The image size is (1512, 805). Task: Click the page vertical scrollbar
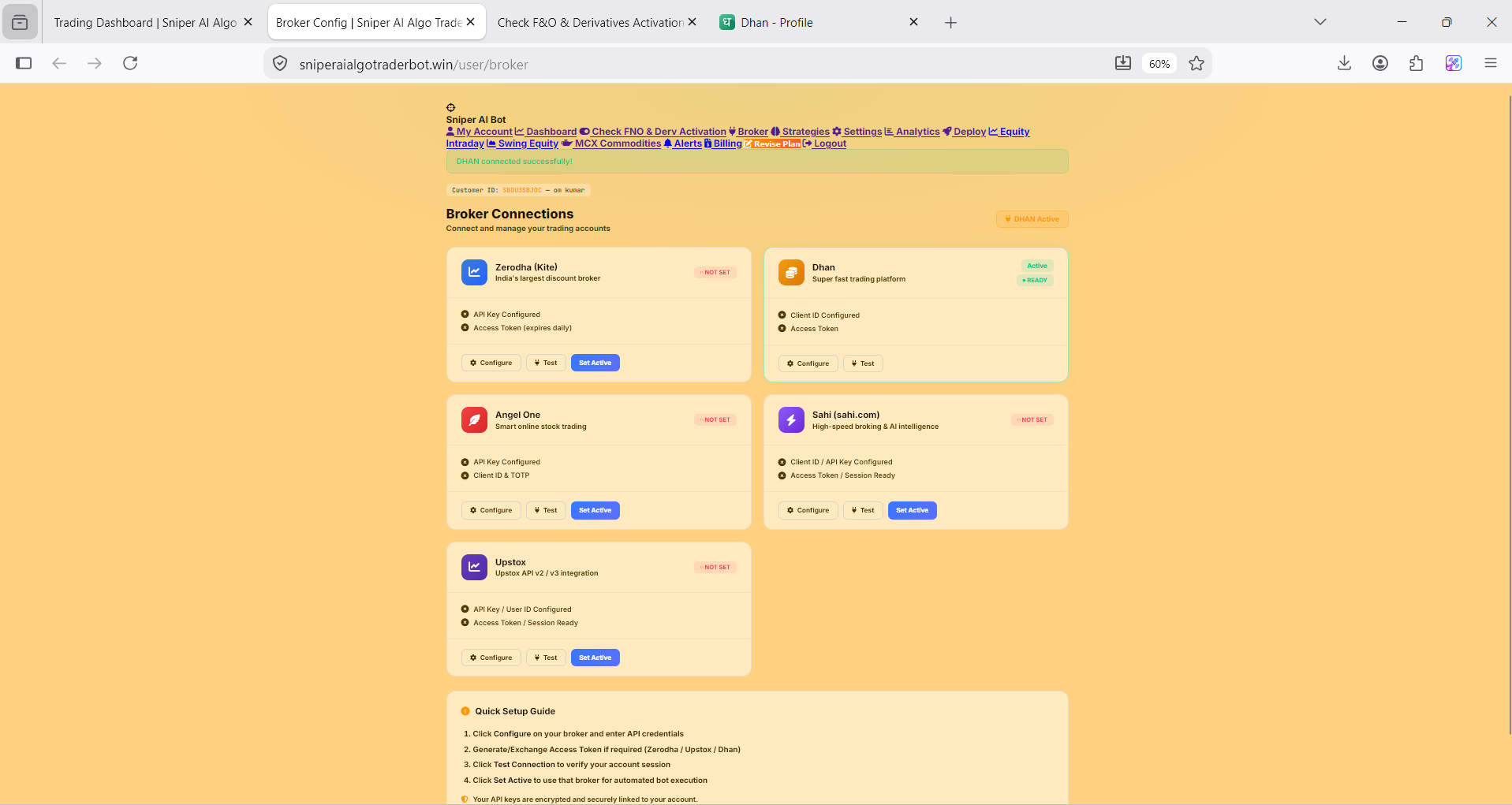coord(1509,414)
